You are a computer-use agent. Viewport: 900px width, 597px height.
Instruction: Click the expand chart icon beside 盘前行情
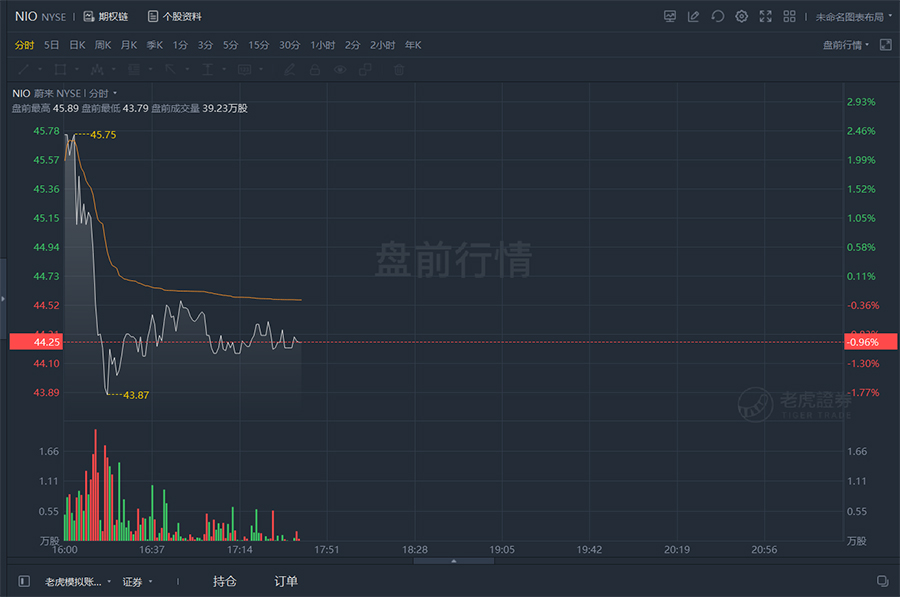click(886, 45)
